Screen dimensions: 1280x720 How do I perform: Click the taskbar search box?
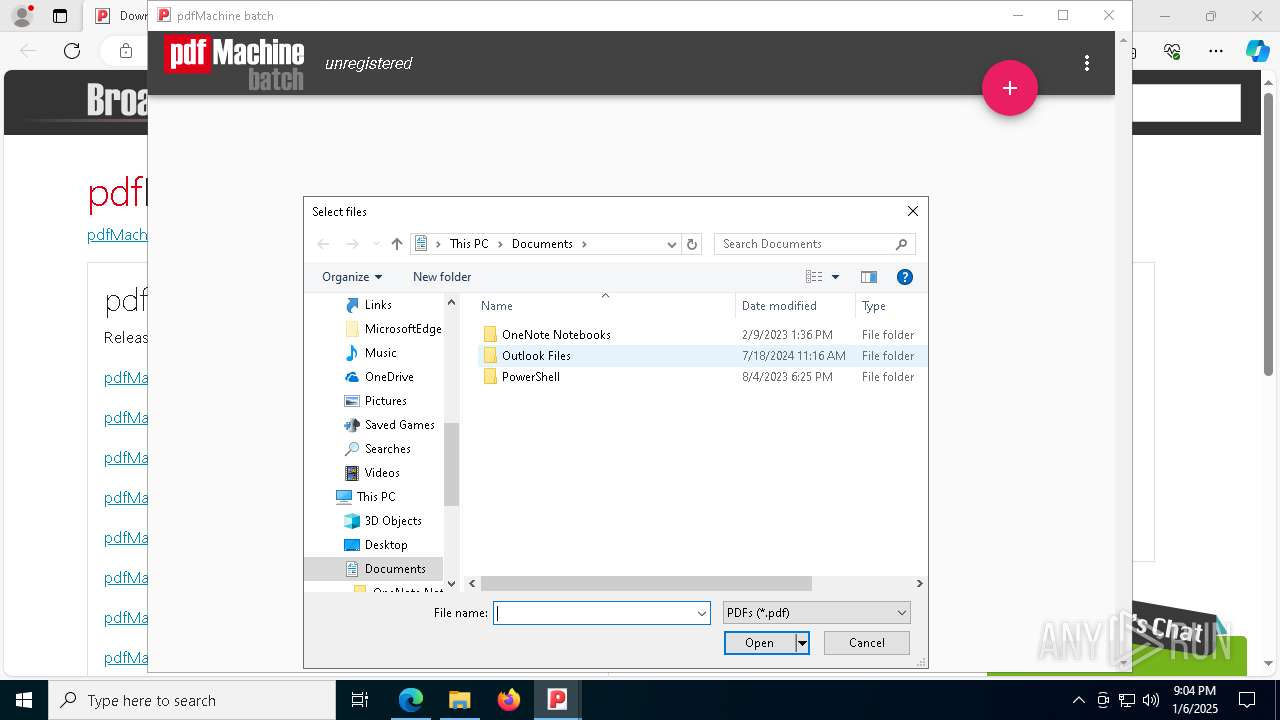[x=192, y=700]
